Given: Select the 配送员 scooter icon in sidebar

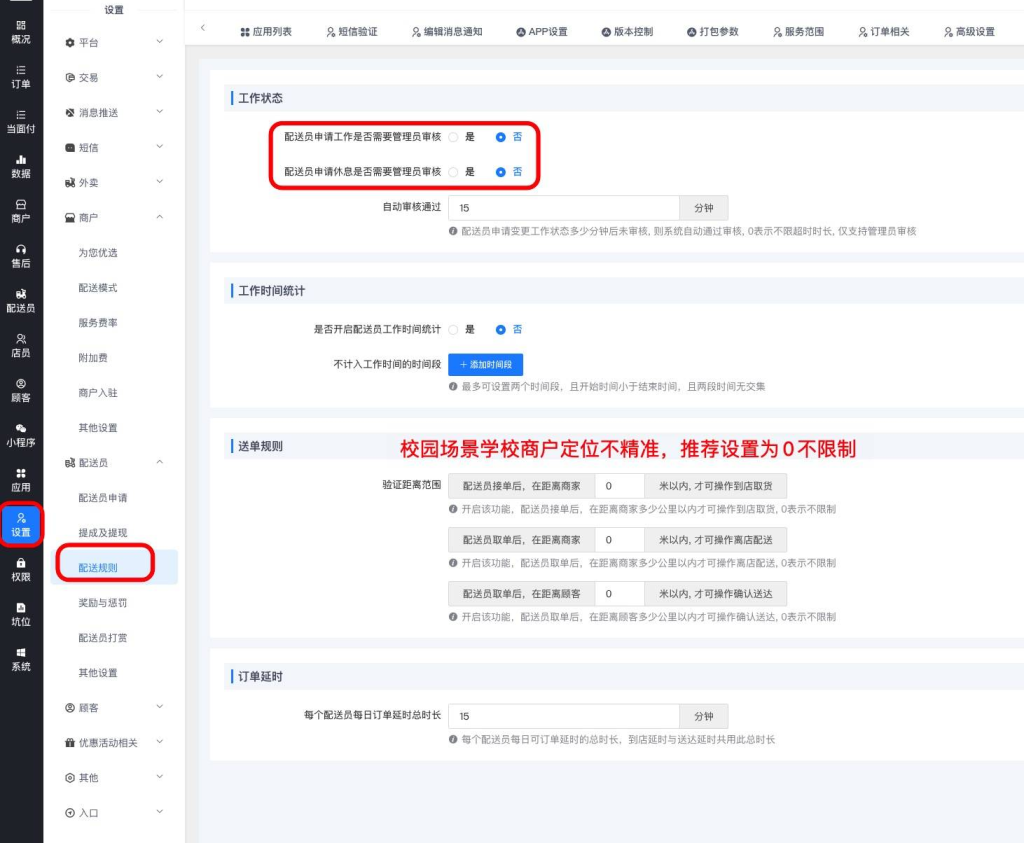Looking at the screenshot, I should coord(21,295).
